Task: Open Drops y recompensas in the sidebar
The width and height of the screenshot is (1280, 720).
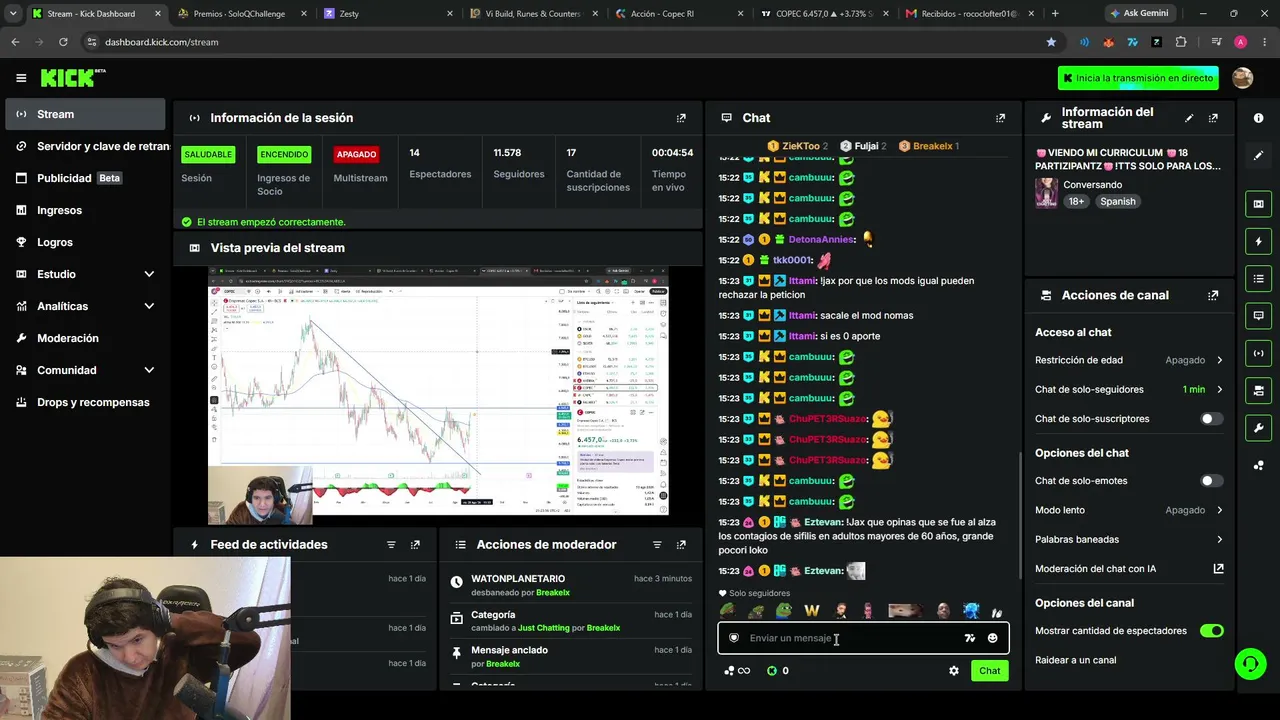Action: pyautogui.click(x=85, y=402)
